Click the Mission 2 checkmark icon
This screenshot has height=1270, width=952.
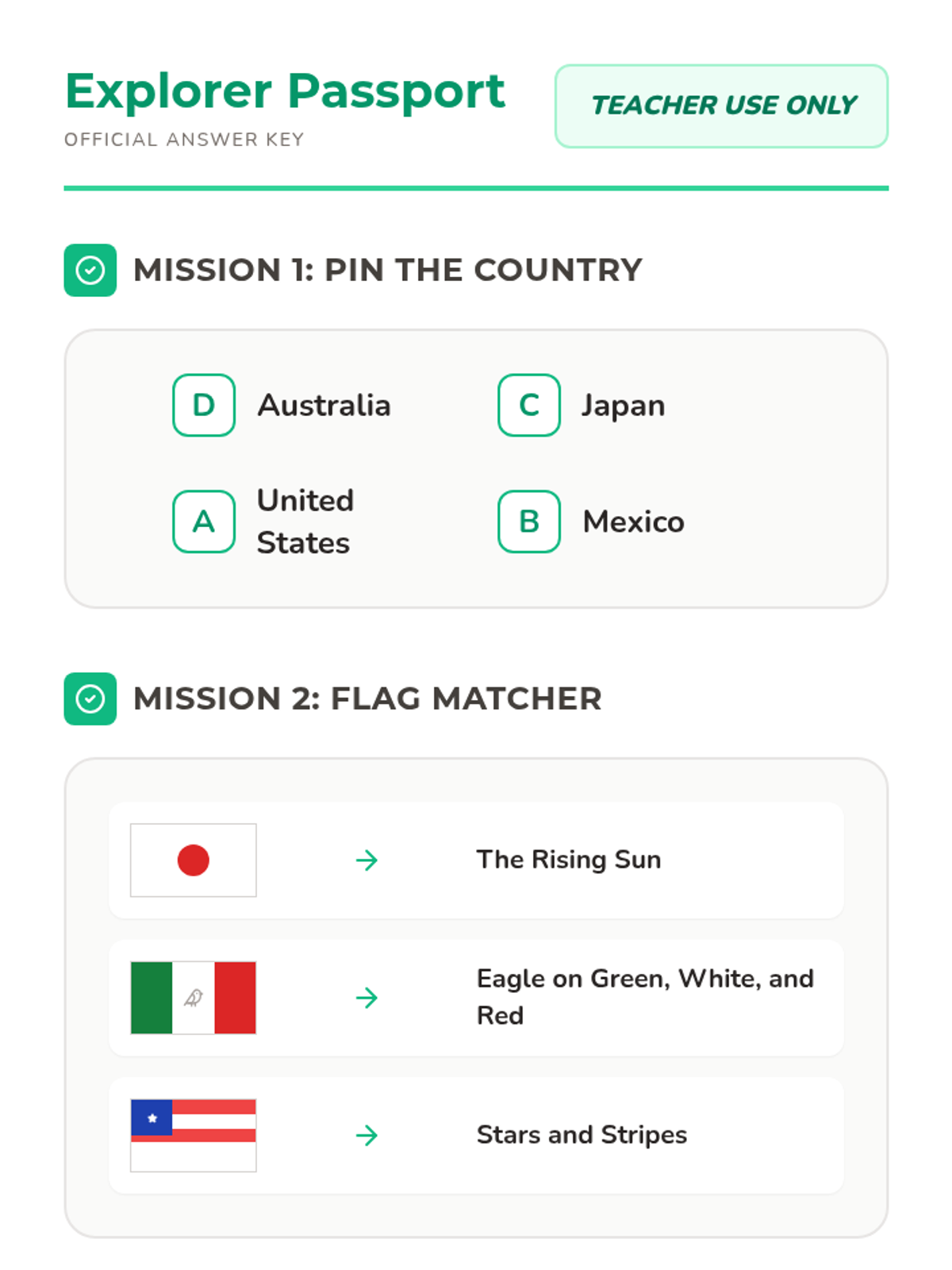point(90,698)
